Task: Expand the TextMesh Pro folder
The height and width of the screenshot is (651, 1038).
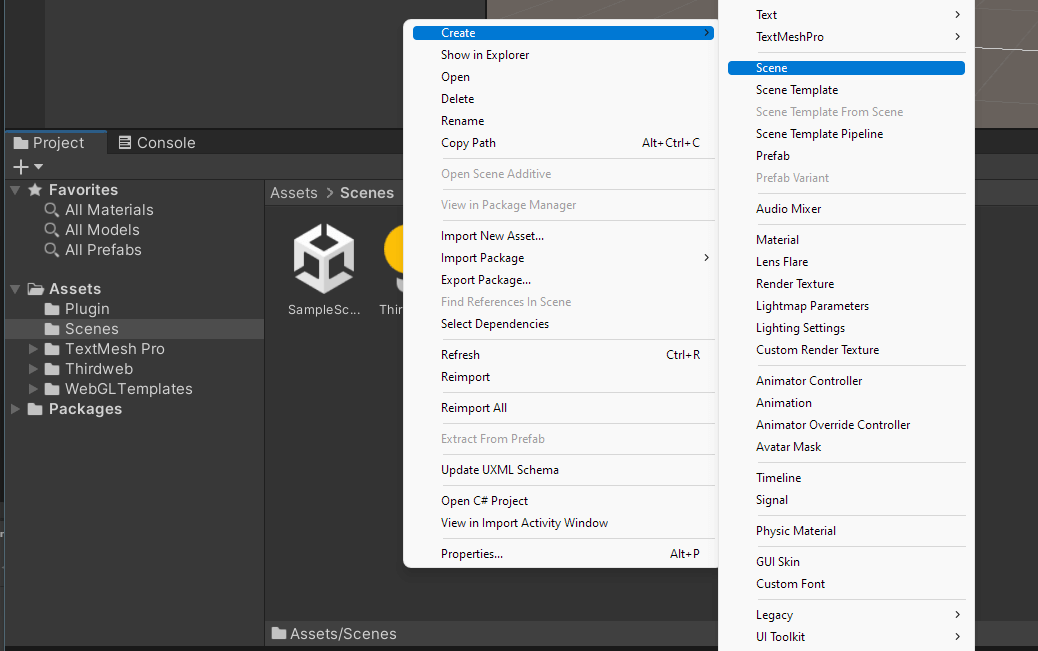Action: click(x=32, y=349)
